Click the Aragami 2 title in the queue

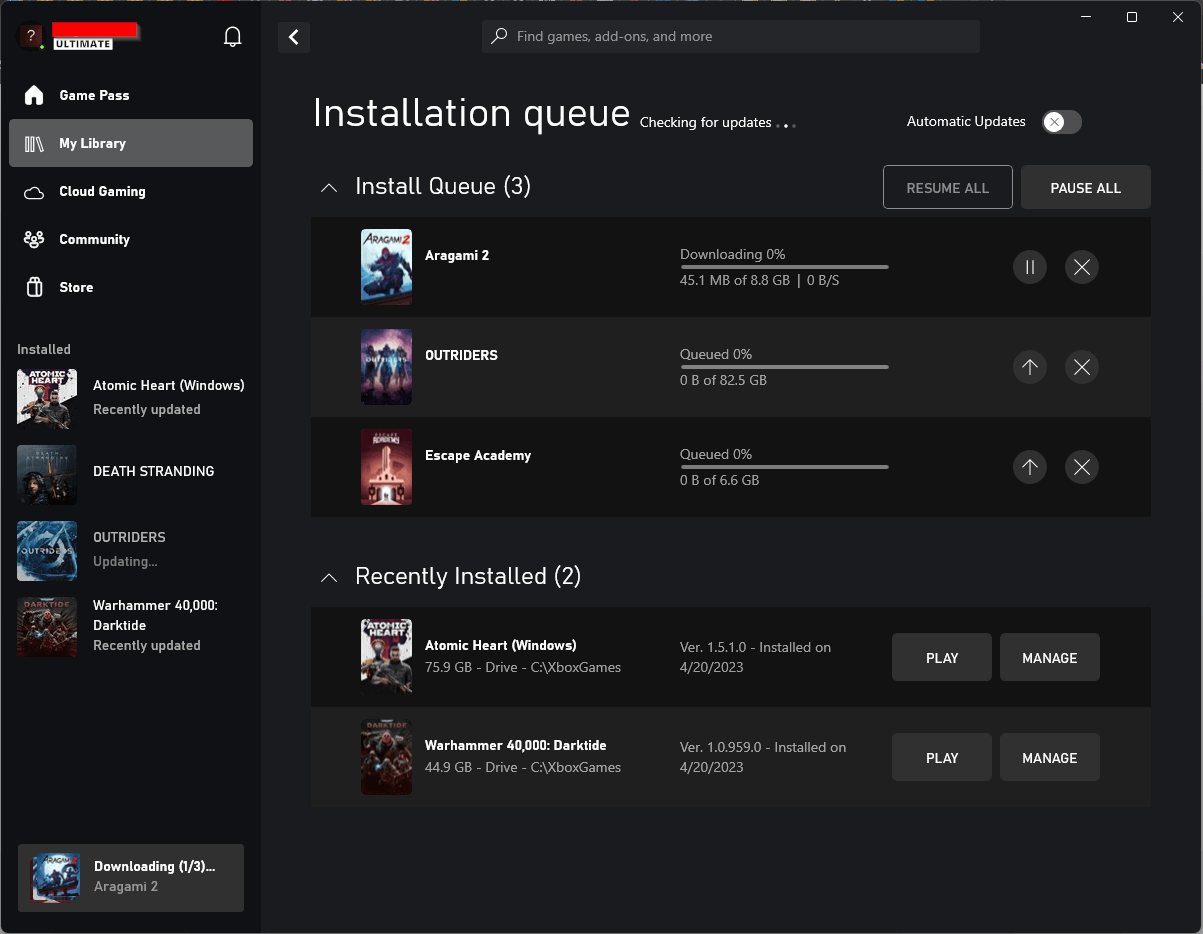coord(457,255)
